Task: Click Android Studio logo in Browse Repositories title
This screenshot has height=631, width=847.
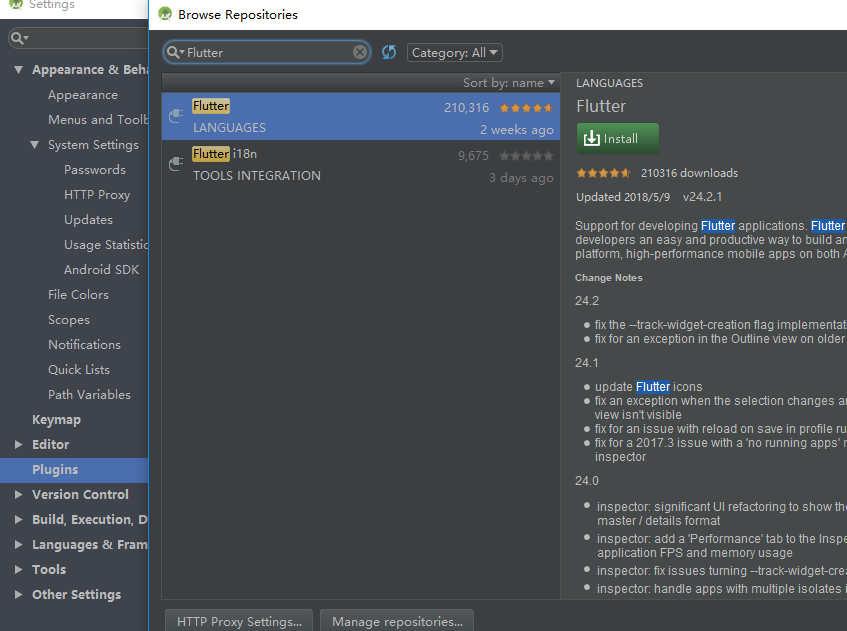Action: (x=165, y=15)
